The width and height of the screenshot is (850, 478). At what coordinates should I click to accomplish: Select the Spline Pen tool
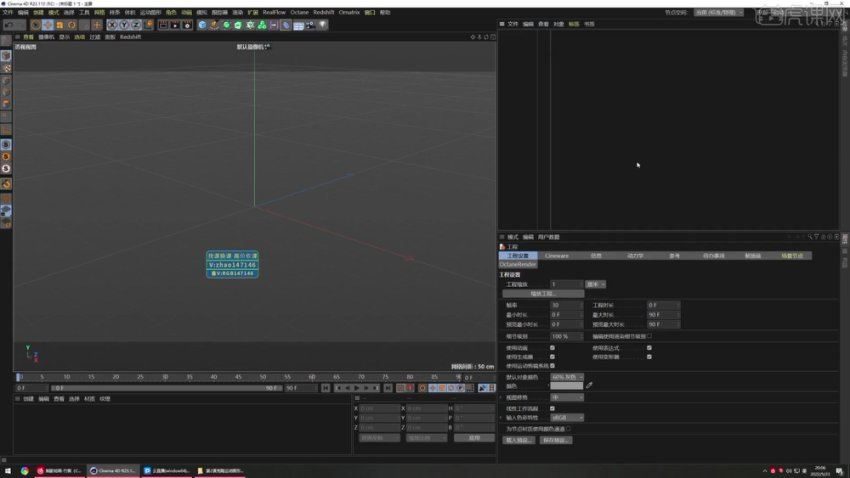coord(214,25)
